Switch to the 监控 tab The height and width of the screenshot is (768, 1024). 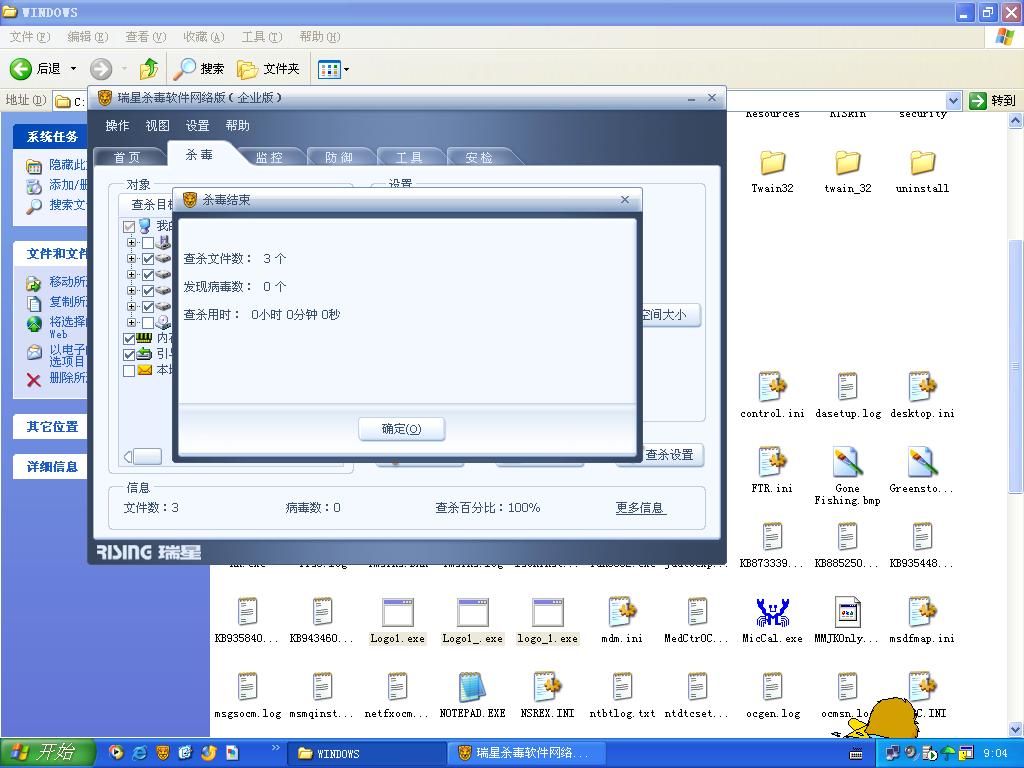point(269,157)
